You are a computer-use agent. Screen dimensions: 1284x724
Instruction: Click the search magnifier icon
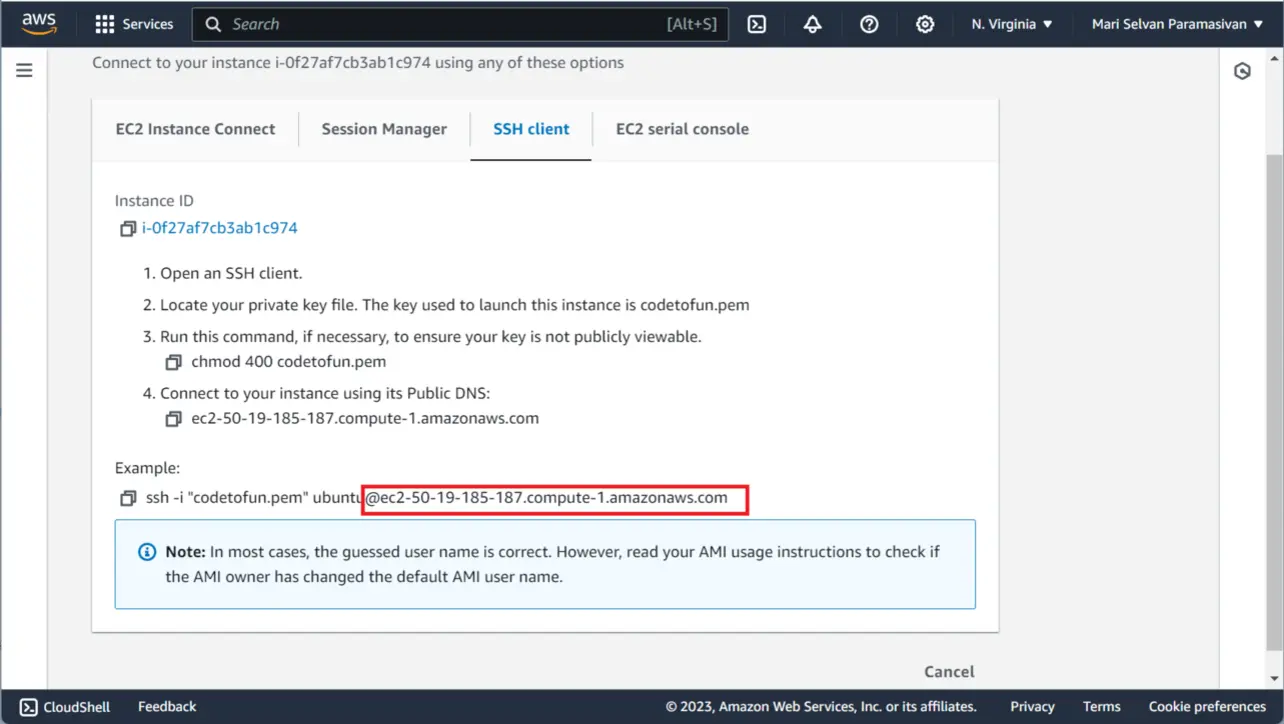click(213, 24)
